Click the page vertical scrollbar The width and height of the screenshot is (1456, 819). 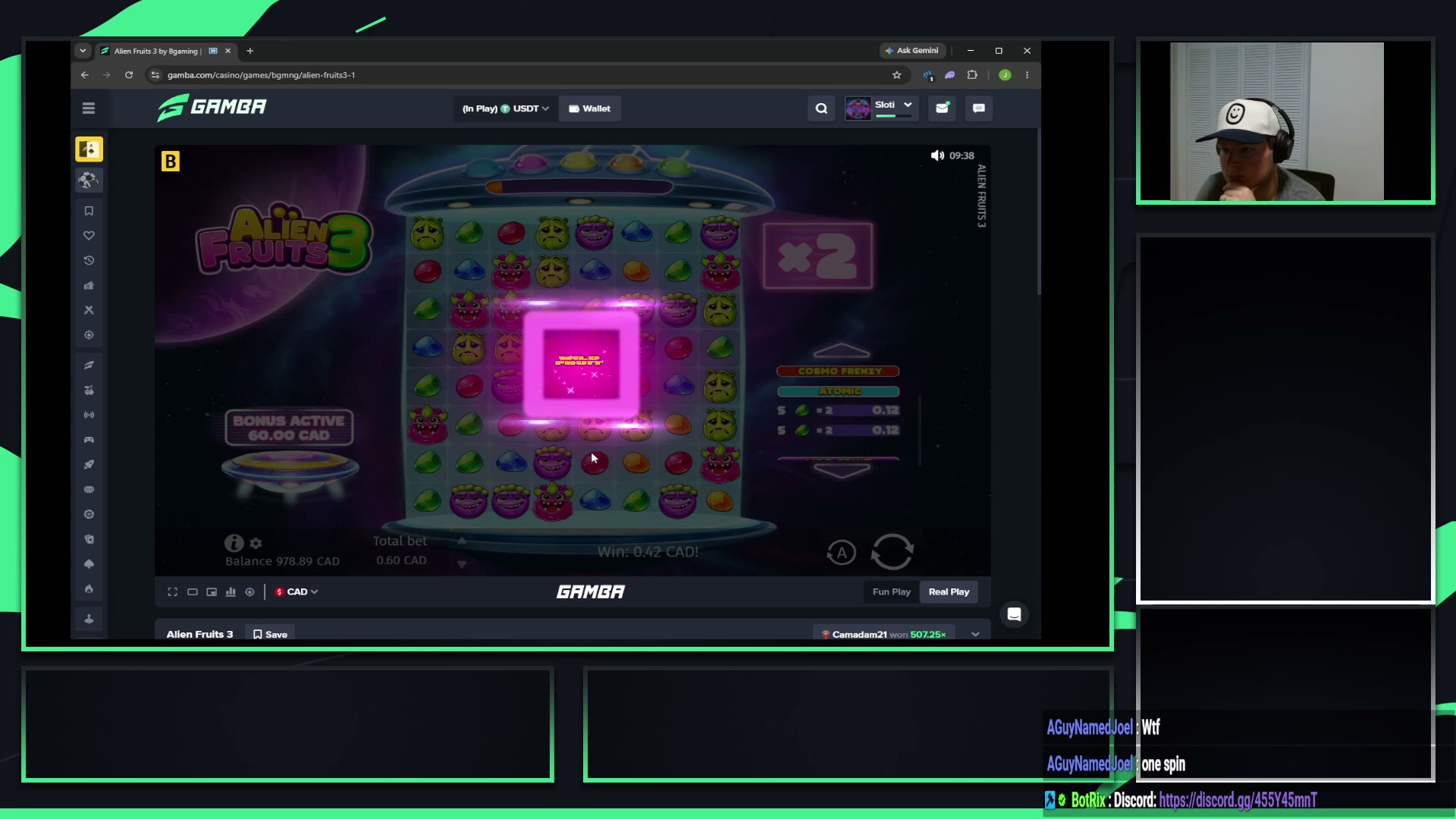point(1038,212)
